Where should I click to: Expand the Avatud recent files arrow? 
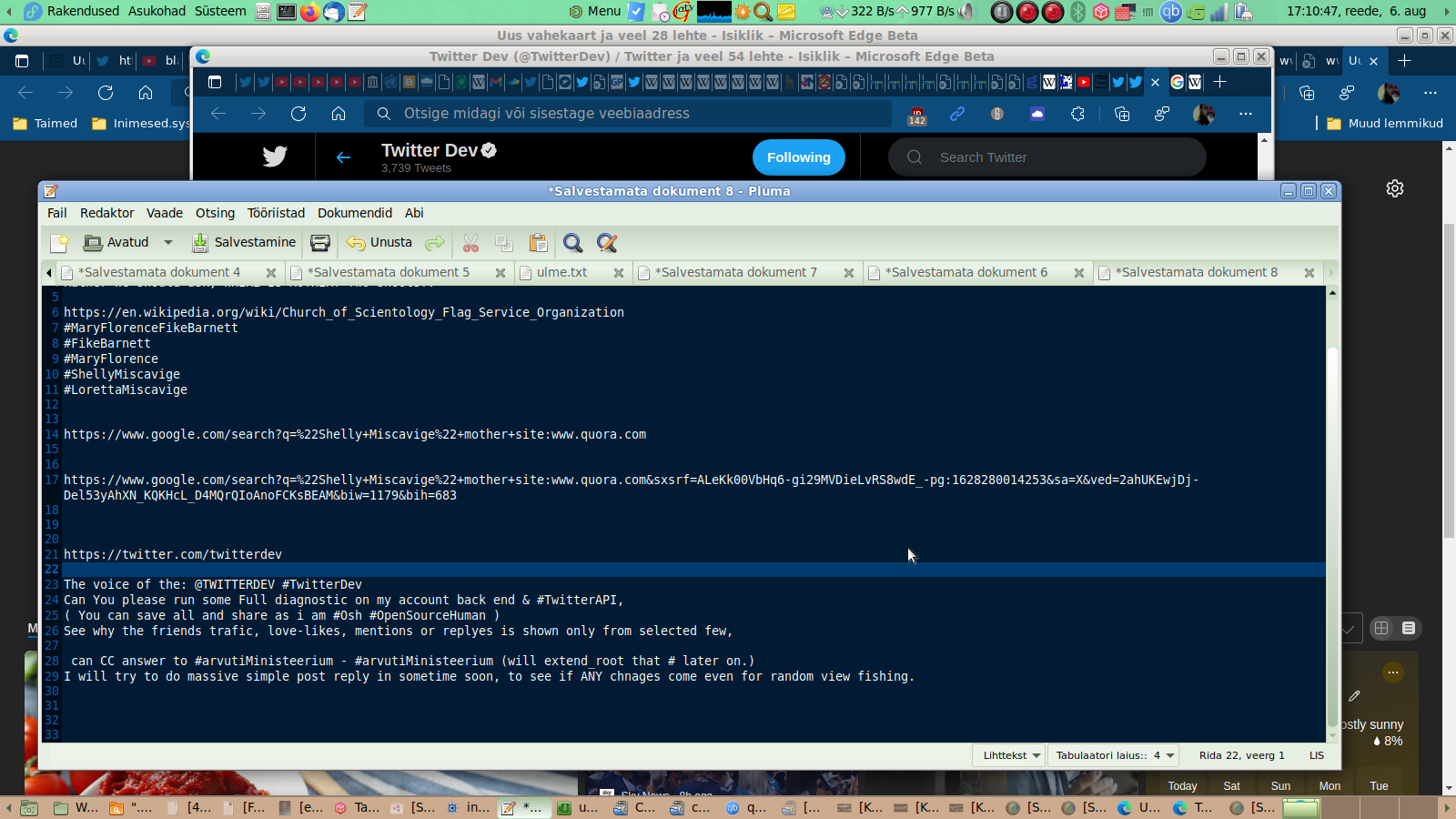168,243
